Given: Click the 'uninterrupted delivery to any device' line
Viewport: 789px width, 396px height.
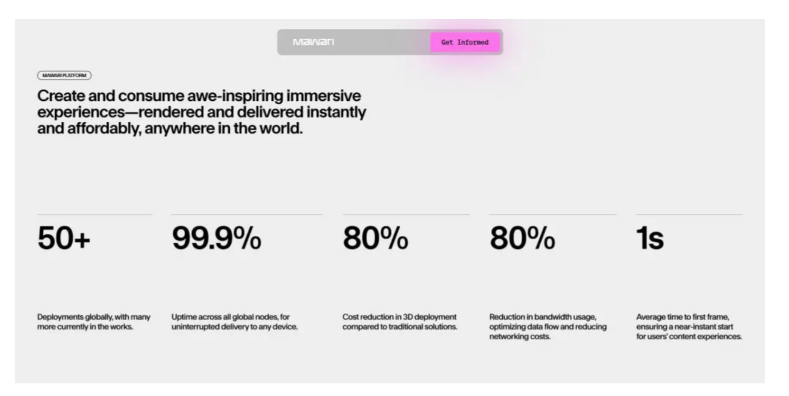Looking at the screenshot, I should pyautogui.click(x=234, y=327).
